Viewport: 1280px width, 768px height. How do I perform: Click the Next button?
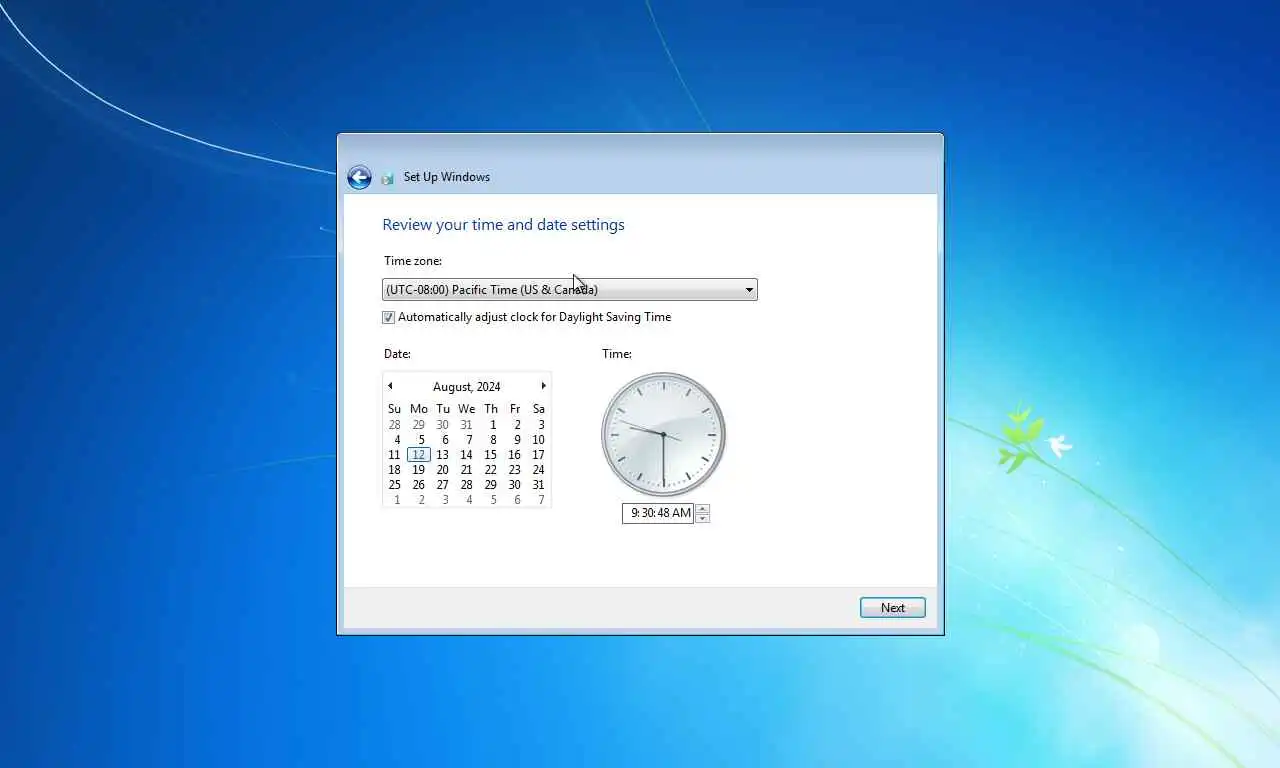(x=893, y=608)
